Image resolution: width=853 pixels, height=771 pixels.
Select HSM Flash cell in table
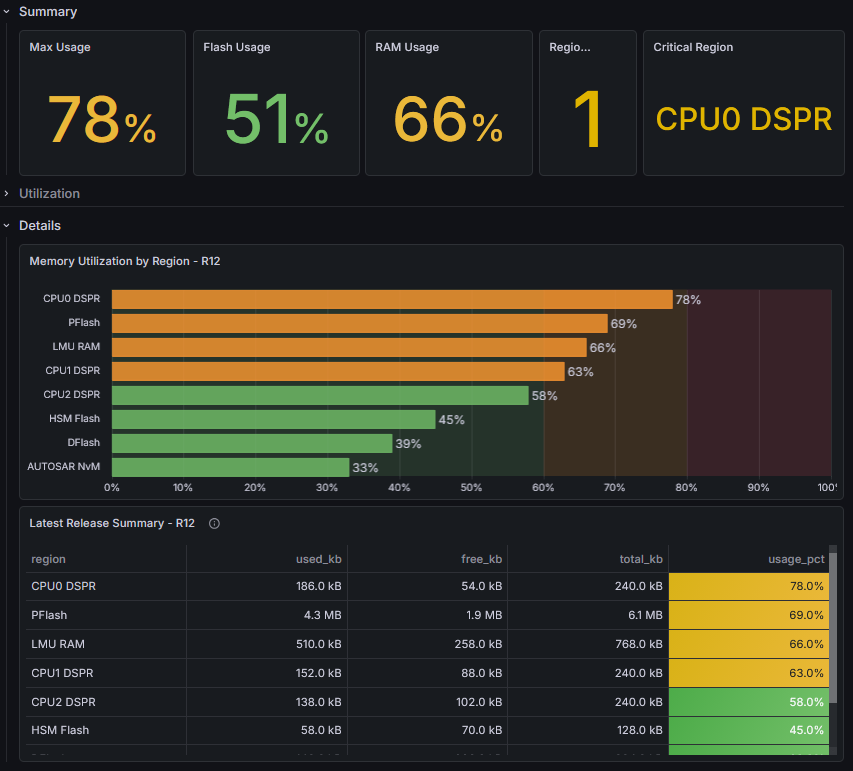click(106, 730)
